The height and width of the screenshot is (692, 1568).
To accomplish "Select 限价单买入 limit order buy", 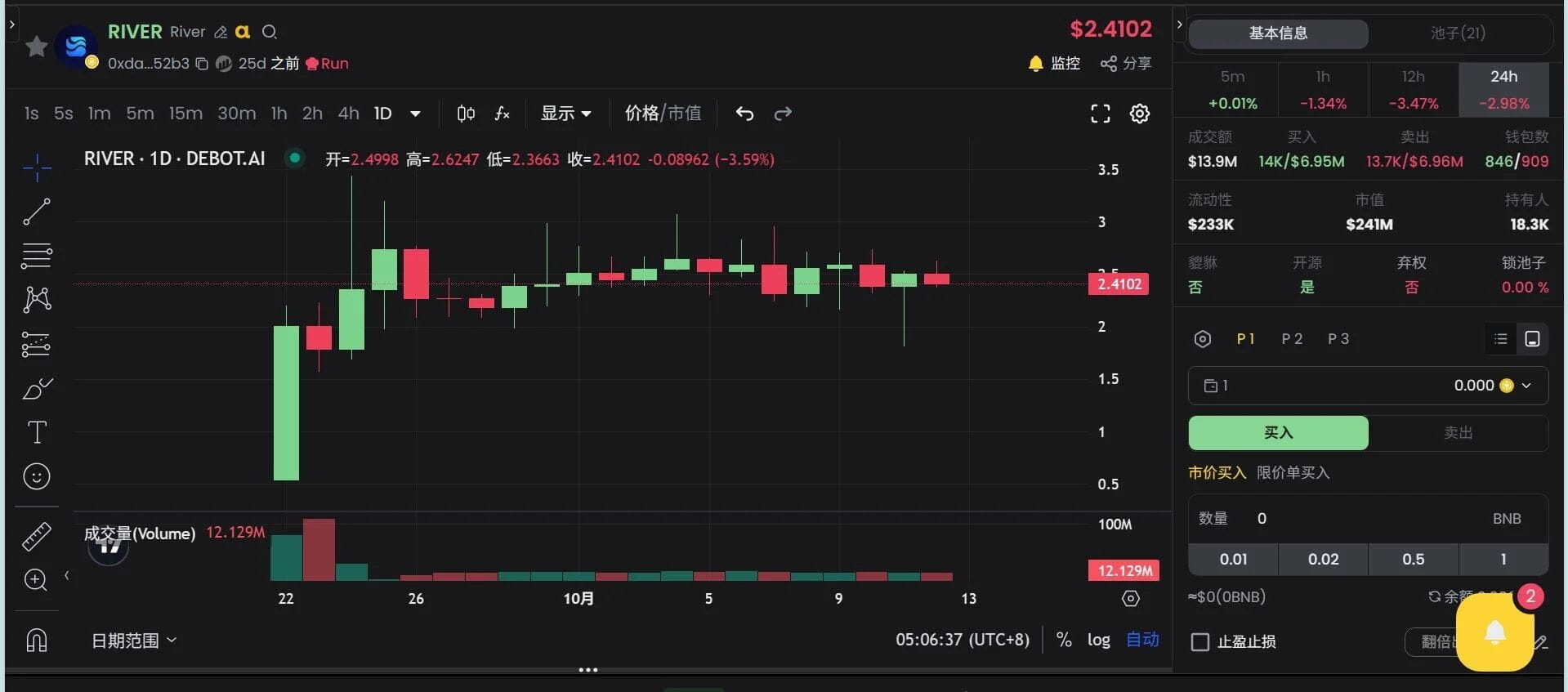I will (1293, 473).
